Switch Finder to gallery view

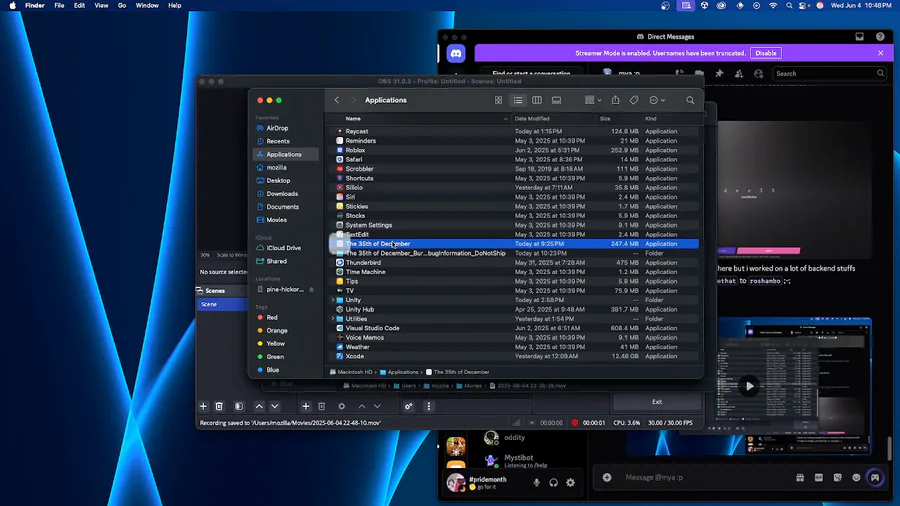(x=556, y=100)
